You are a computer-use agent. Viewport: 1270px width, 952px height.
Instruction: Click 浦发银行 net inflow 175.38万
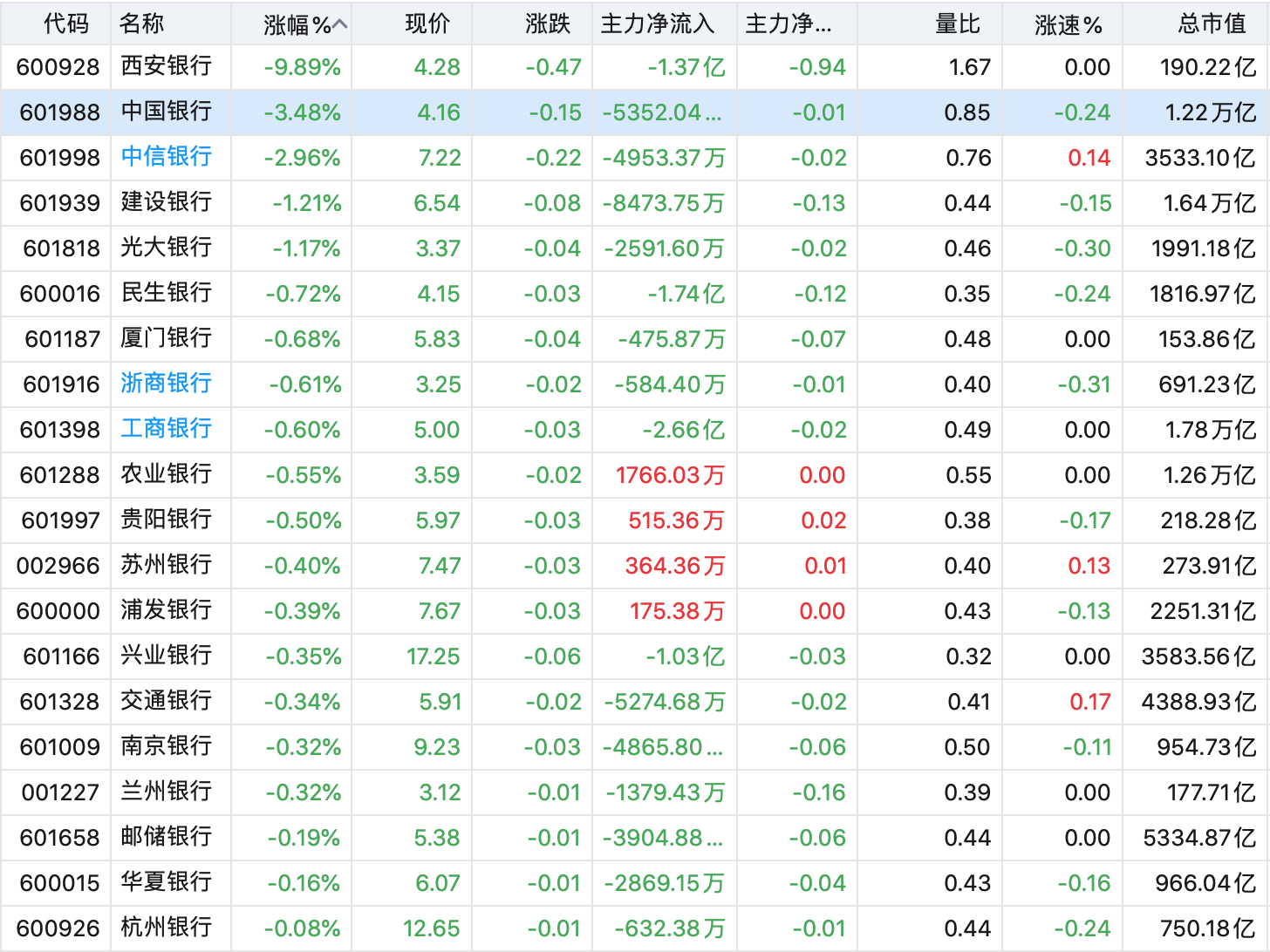point(677,611)
